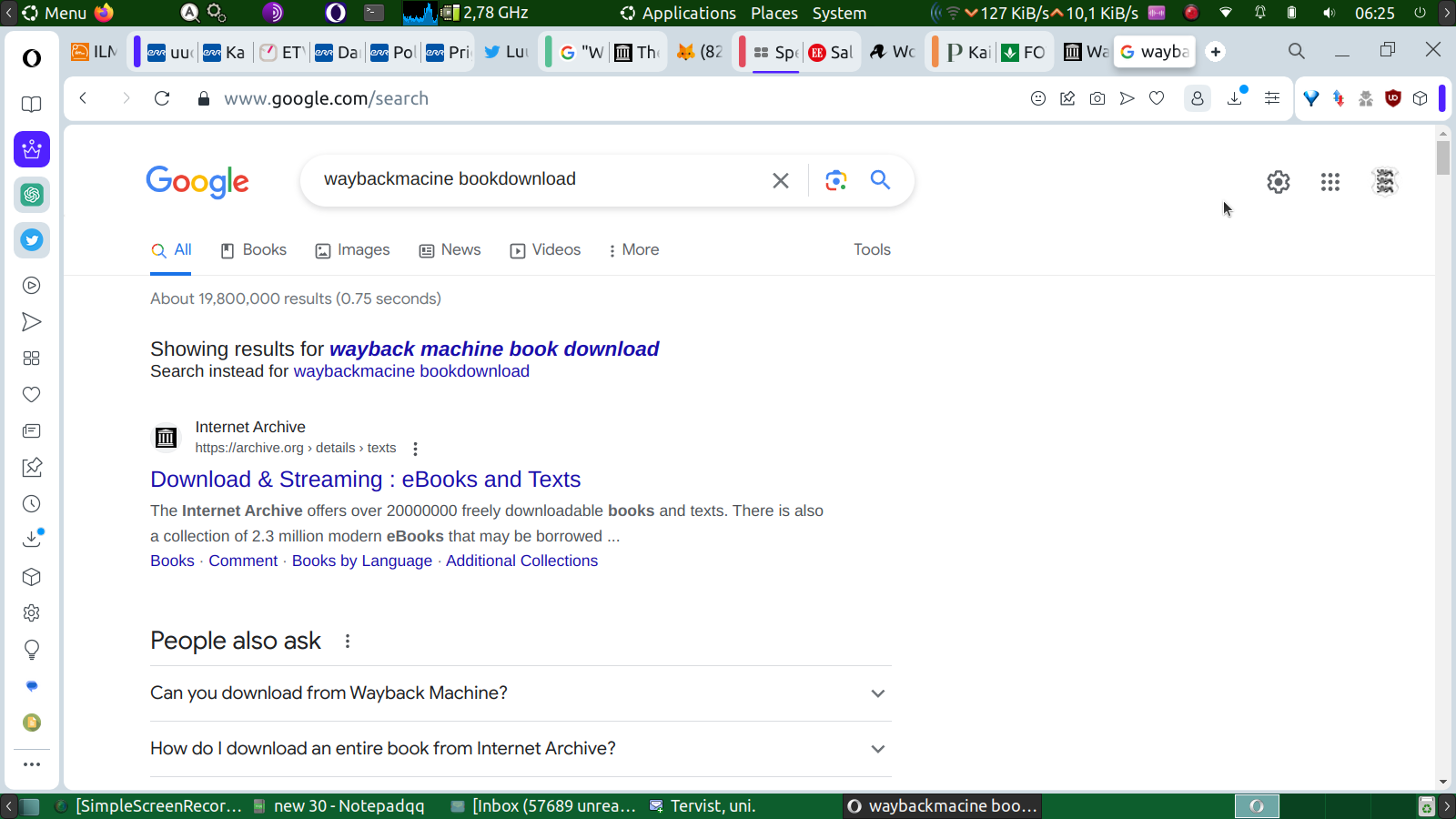The width and height of the screenshot is (1456, 819).
Task: Take a snapshot with the camera icon
Action: click(1097, 98)
